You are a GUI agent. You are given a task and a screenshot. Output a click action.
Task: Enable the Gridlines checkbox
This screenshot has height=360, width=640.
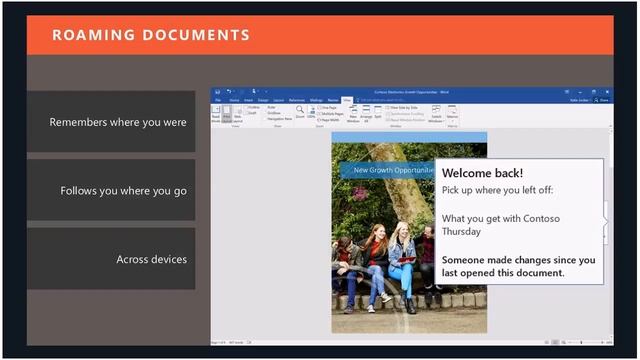[273, 113]
